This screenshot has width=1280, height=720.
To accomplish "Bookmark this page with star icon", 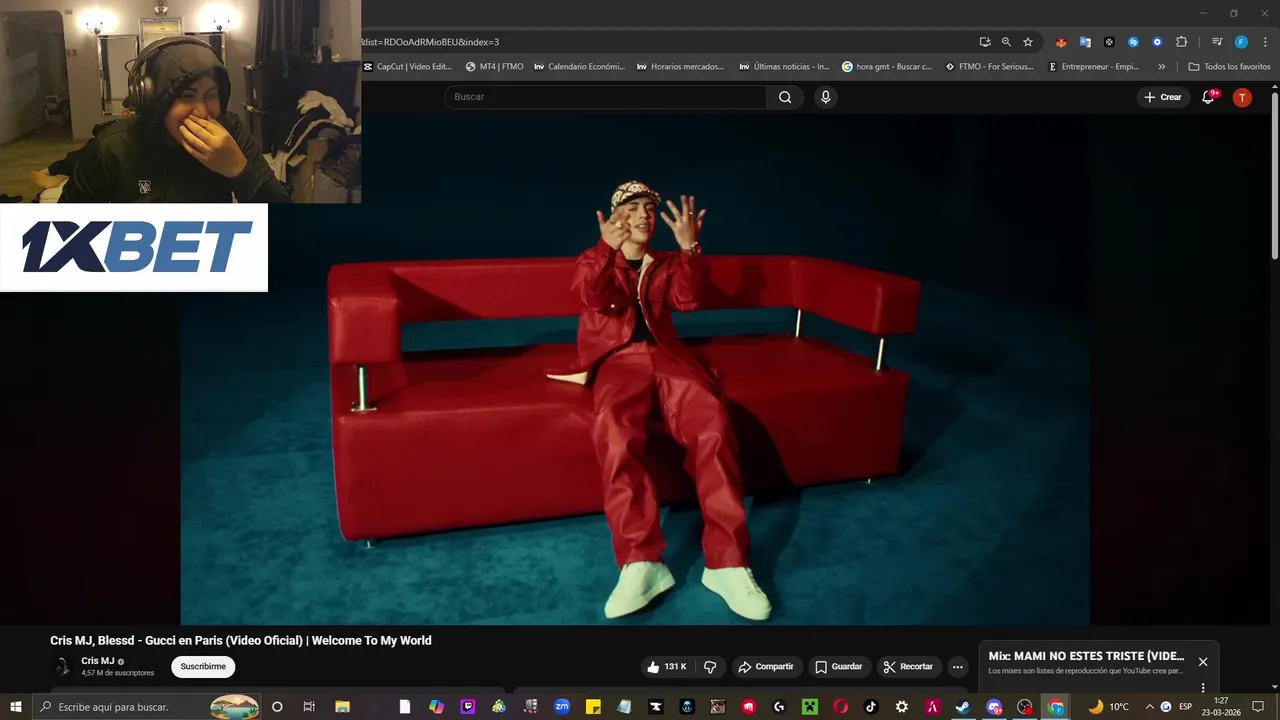I will (x=1027, y=42).
